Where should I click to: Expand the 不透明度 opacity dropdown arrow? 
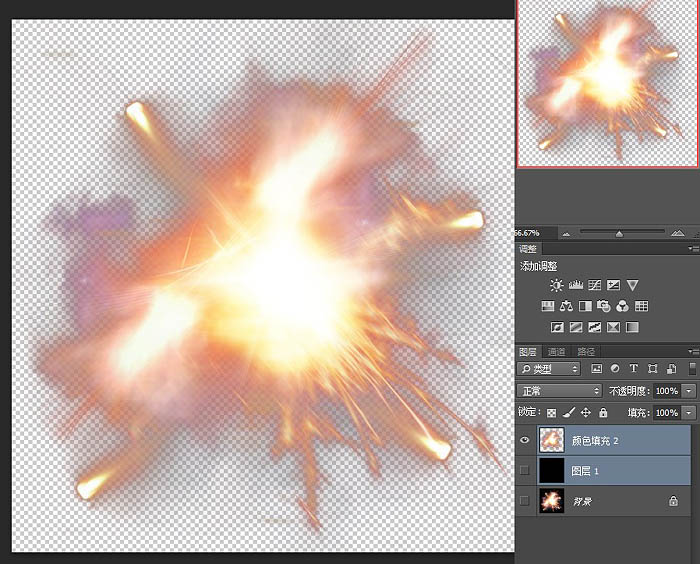(689, 391)
